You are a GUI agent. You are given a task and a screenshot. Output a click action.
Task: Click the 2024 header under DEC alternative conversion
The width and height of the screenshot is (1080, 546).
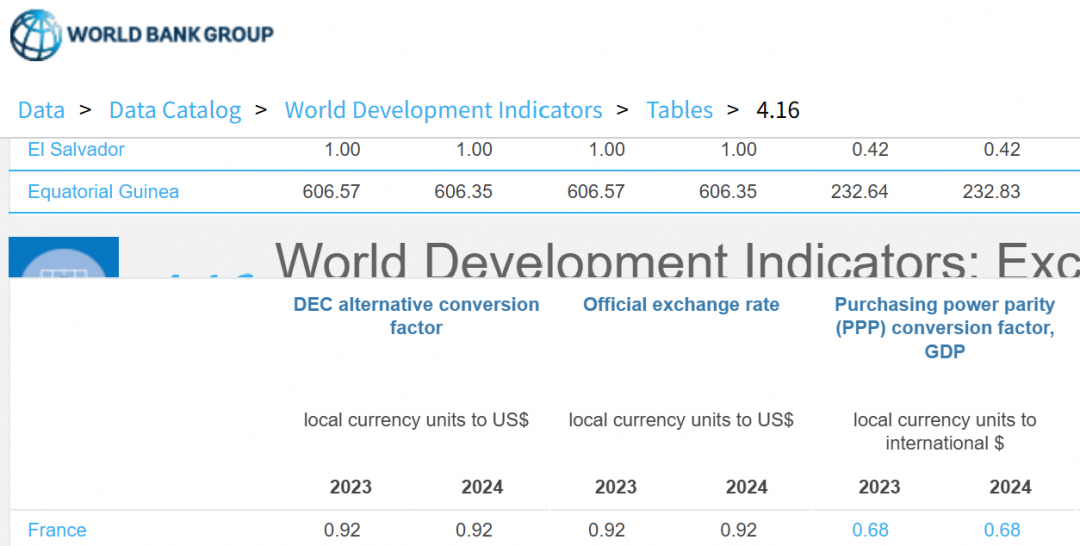coord(482,487)
